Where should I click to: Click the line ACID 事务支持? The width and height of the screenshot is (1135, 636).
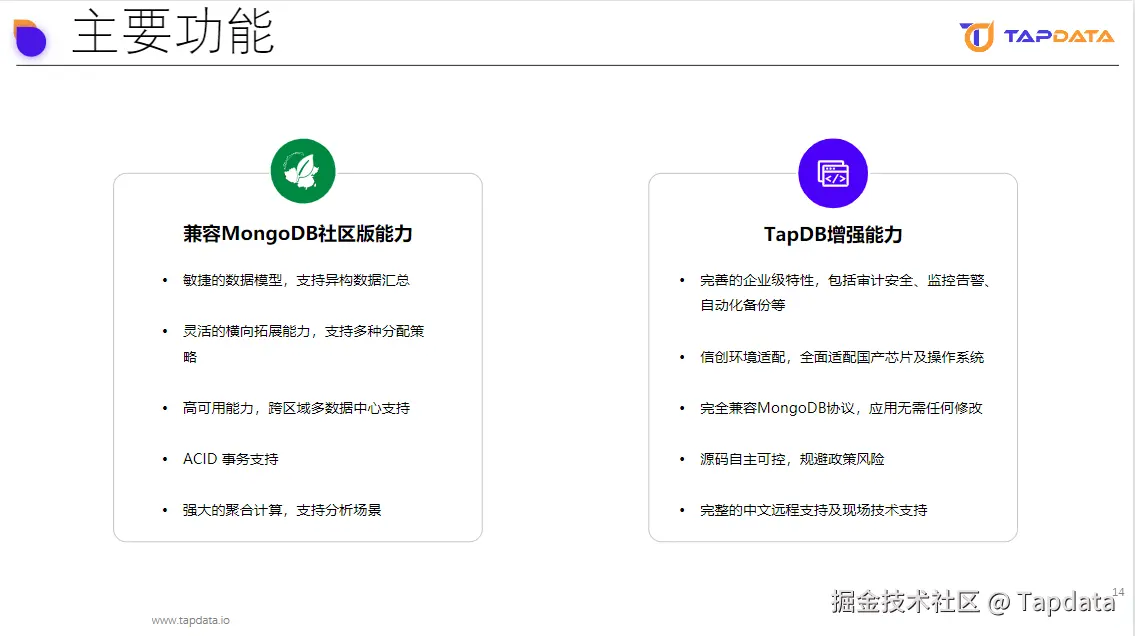click(230, 459)
